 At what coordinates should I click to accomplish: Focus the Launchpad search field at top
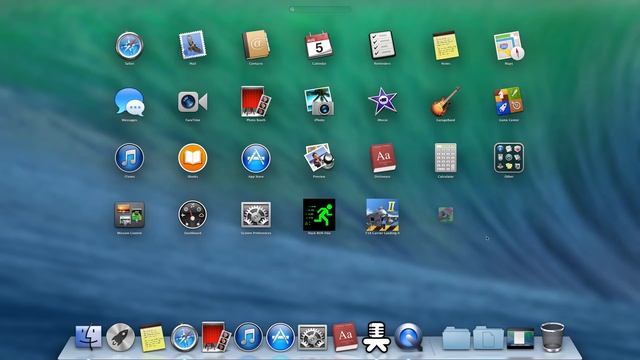(320, 9)
